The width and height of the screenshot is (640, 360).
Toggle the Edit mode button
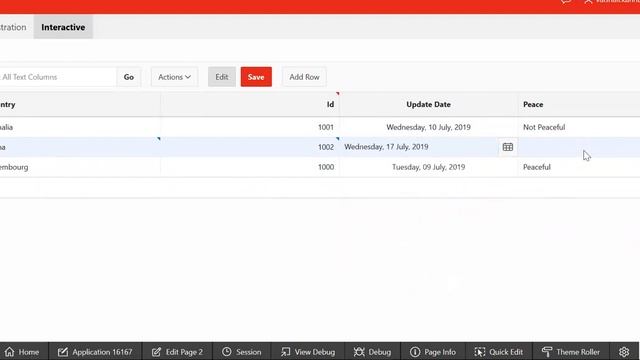(x=222, y=77)
